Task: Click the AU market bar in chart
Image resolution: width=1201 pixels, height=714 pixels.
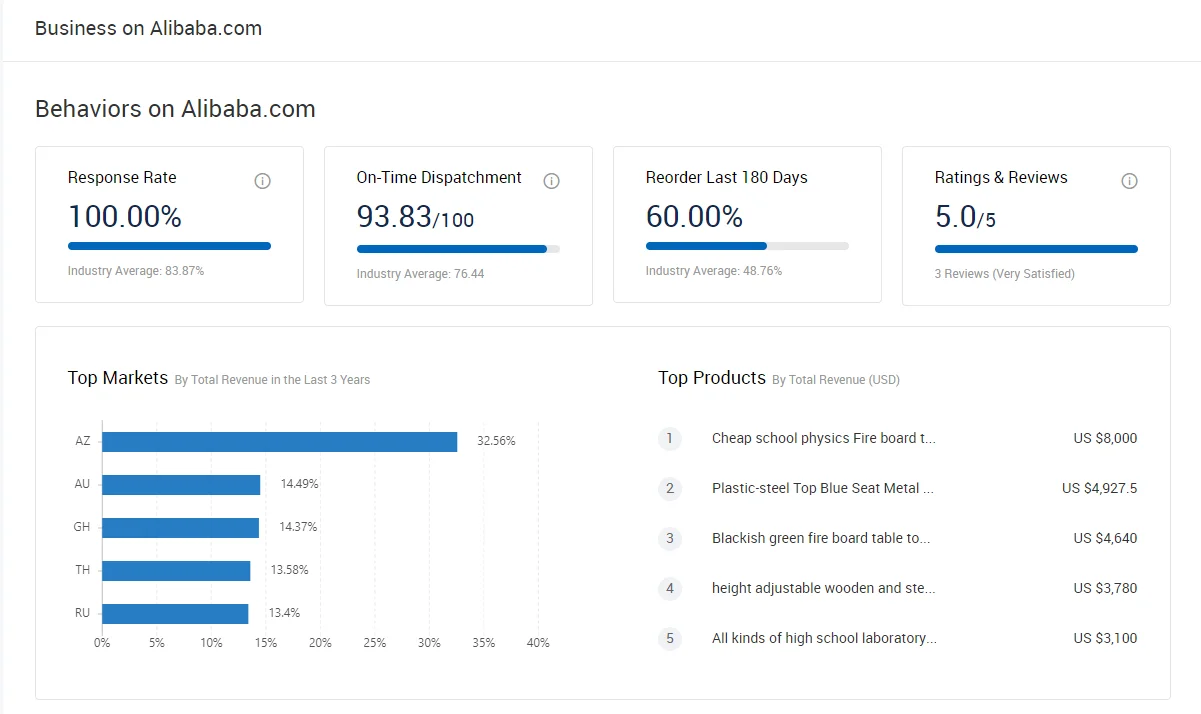Action: tap(181, 484)
